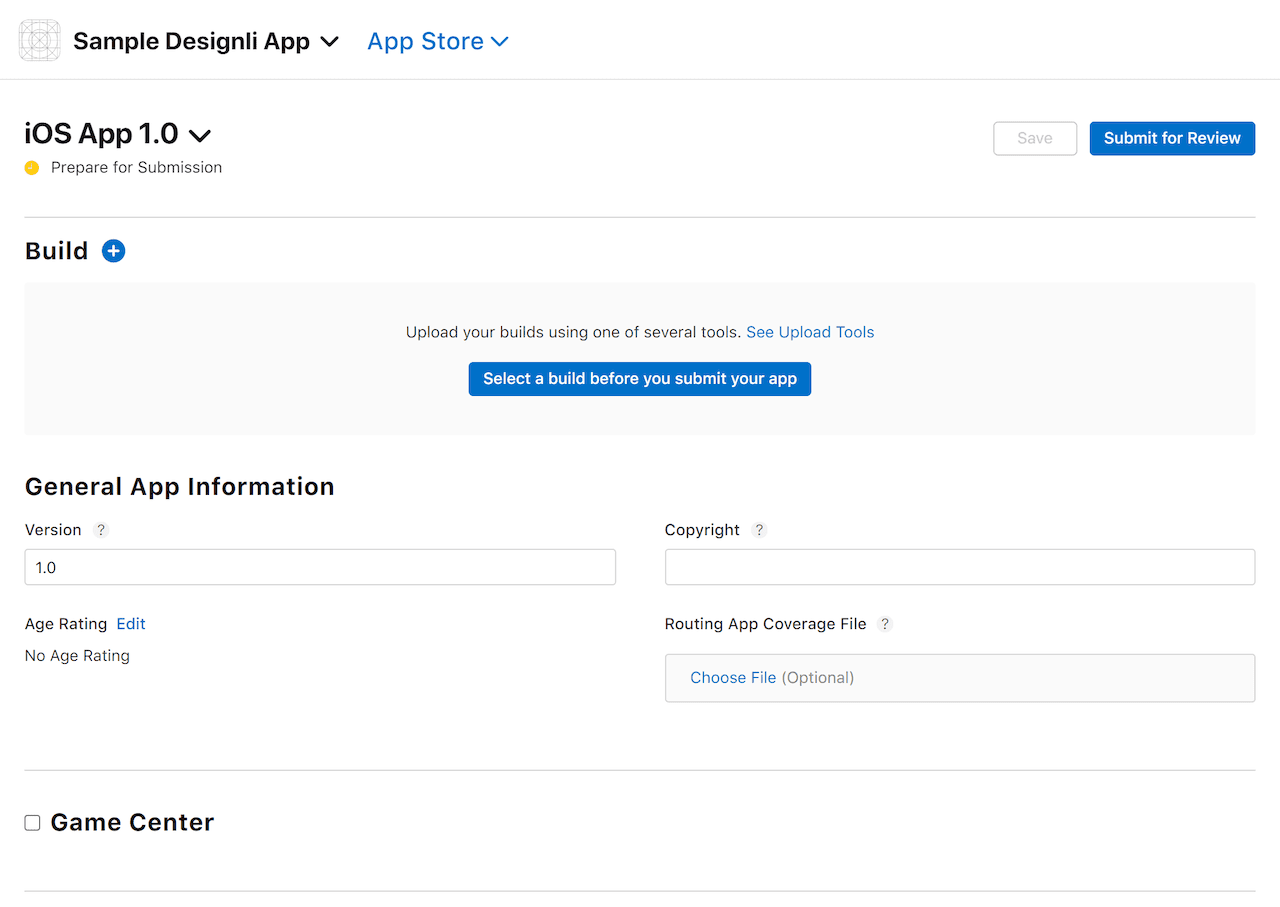This screenshot has height=907, width=1280.
Task: Click Submit for Review
Action: tap(1171, 138)
